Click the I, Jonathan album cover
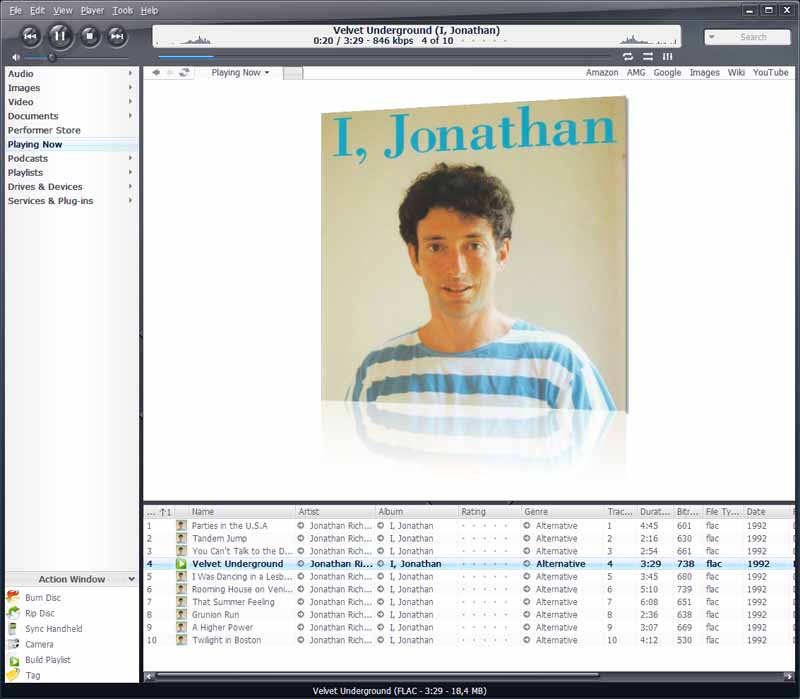The image size is (800, 699). point(474,254)
